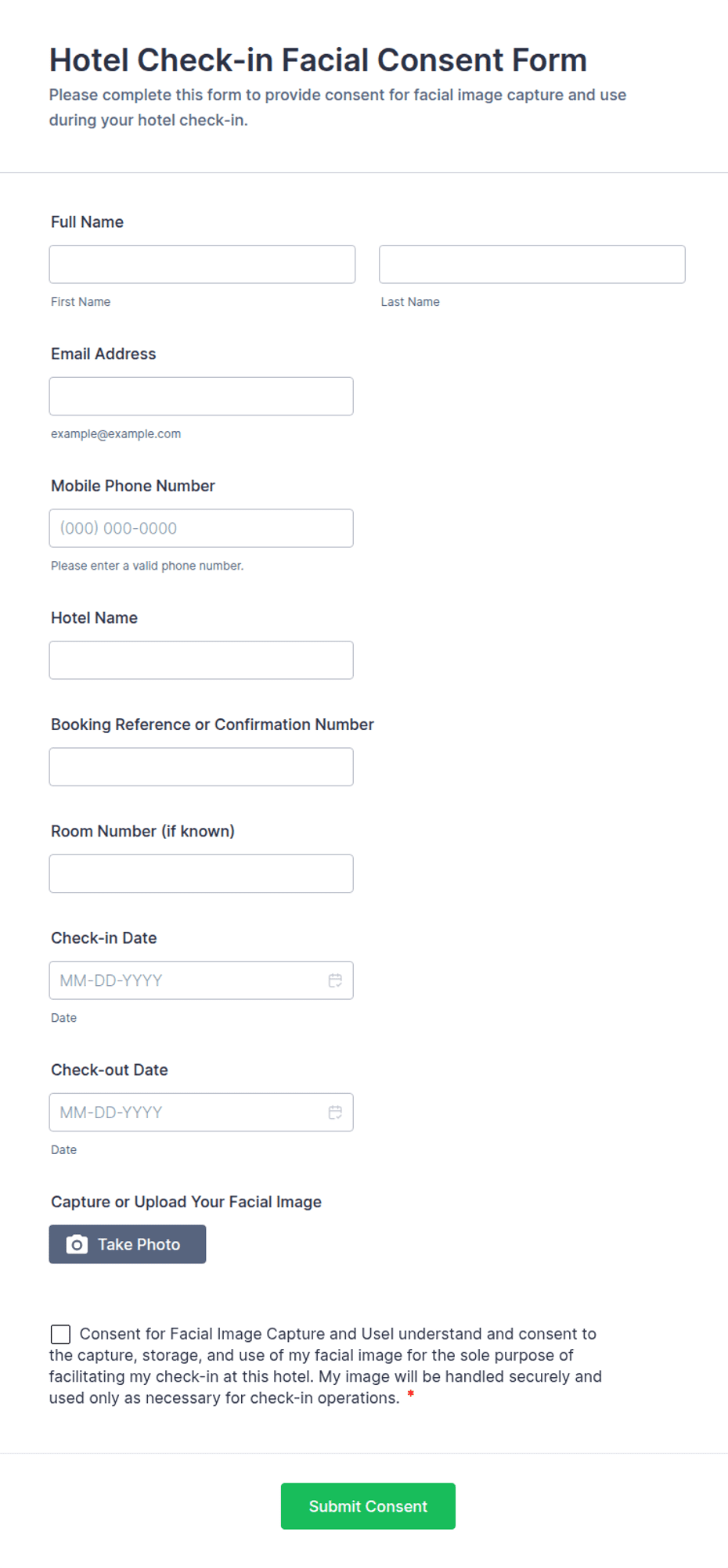Focus the First Name field
This screenshot has height=1568, width=728.
202,264
